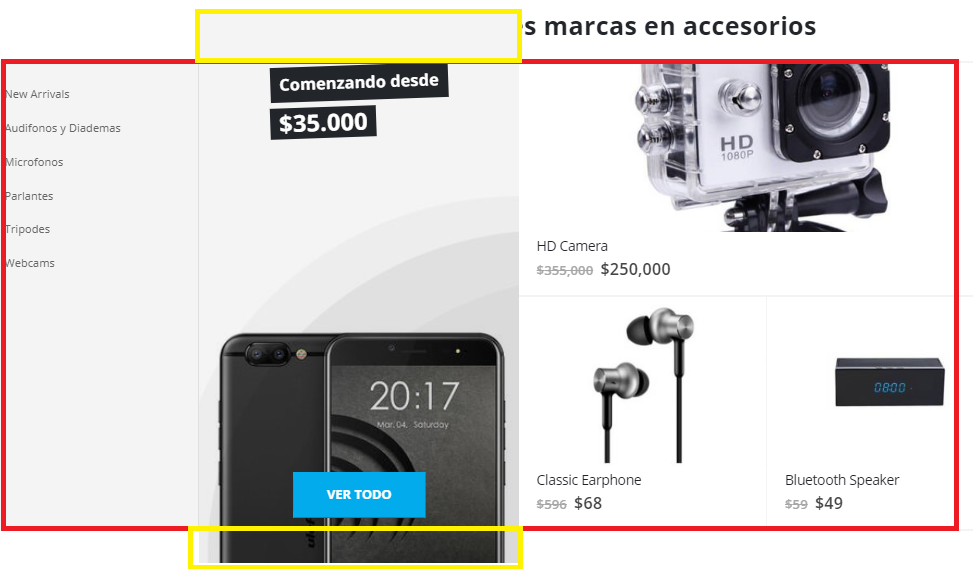Click the $49 speaker price
The height and width of the screenshot is (569, 973).
pos(828,503)
